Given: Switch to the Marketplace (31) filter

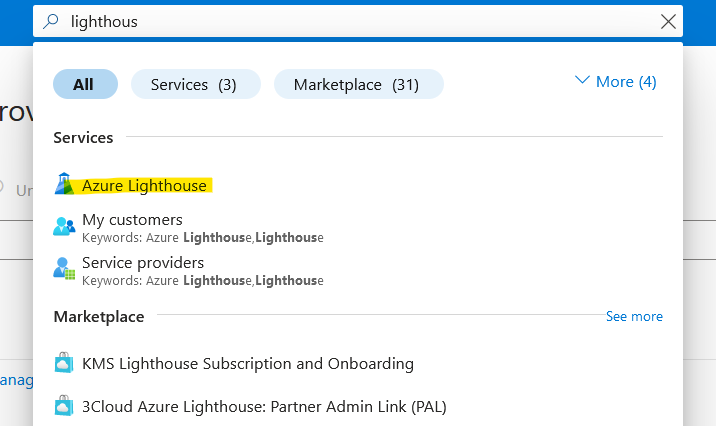Looking at the screenshot, I should click(358, 84).
